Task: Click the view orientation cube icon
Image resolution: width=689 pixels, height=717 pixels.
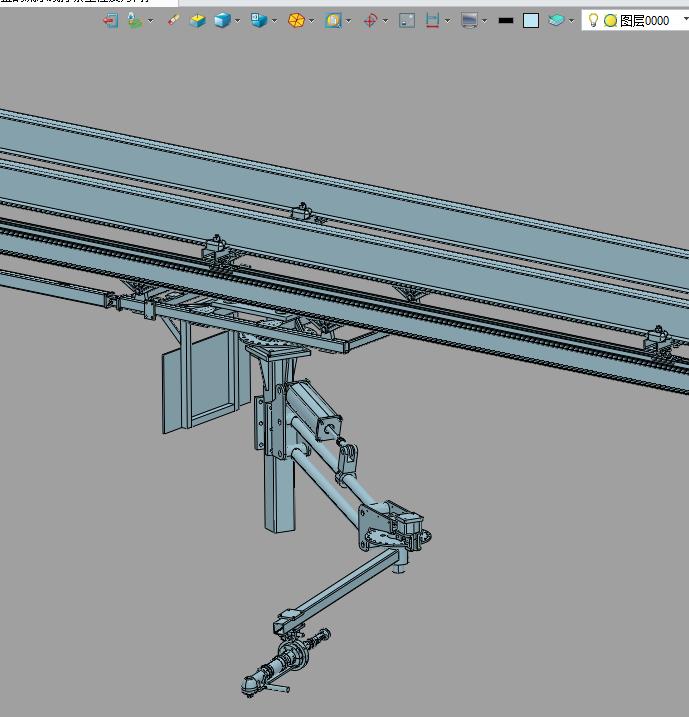Action: point(259,21)
